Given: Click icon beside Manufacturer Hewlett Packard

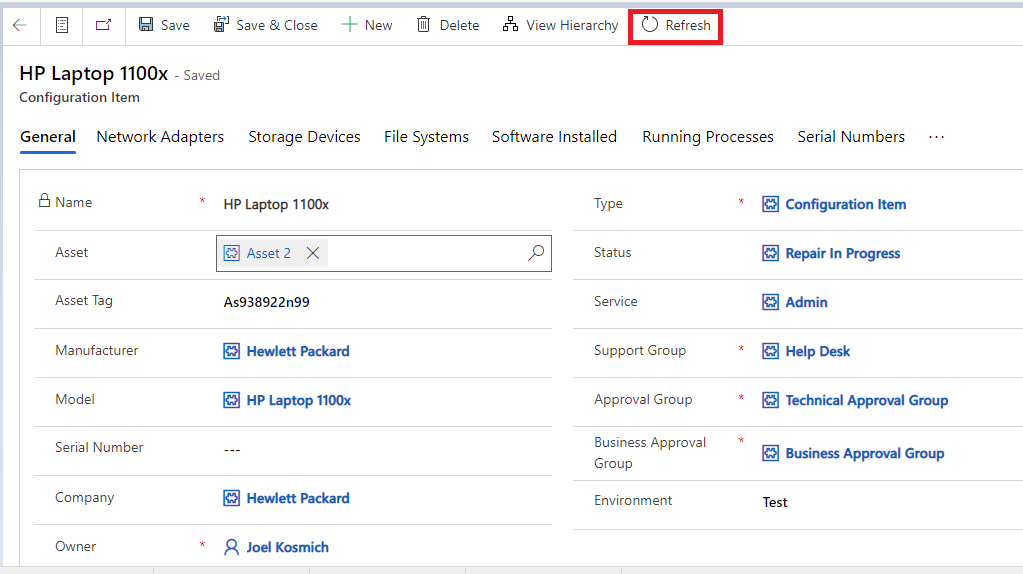Looking at the screenshot, I should (x=232, y=351).
